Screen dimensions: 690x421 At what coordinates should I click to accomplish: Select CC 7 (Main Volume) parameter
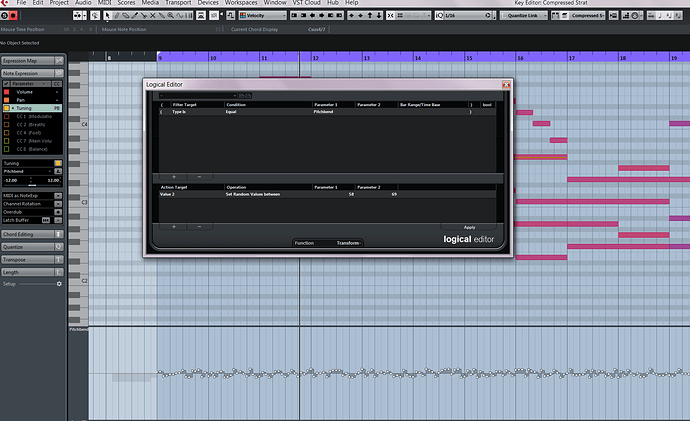click(x=34, y=141)
